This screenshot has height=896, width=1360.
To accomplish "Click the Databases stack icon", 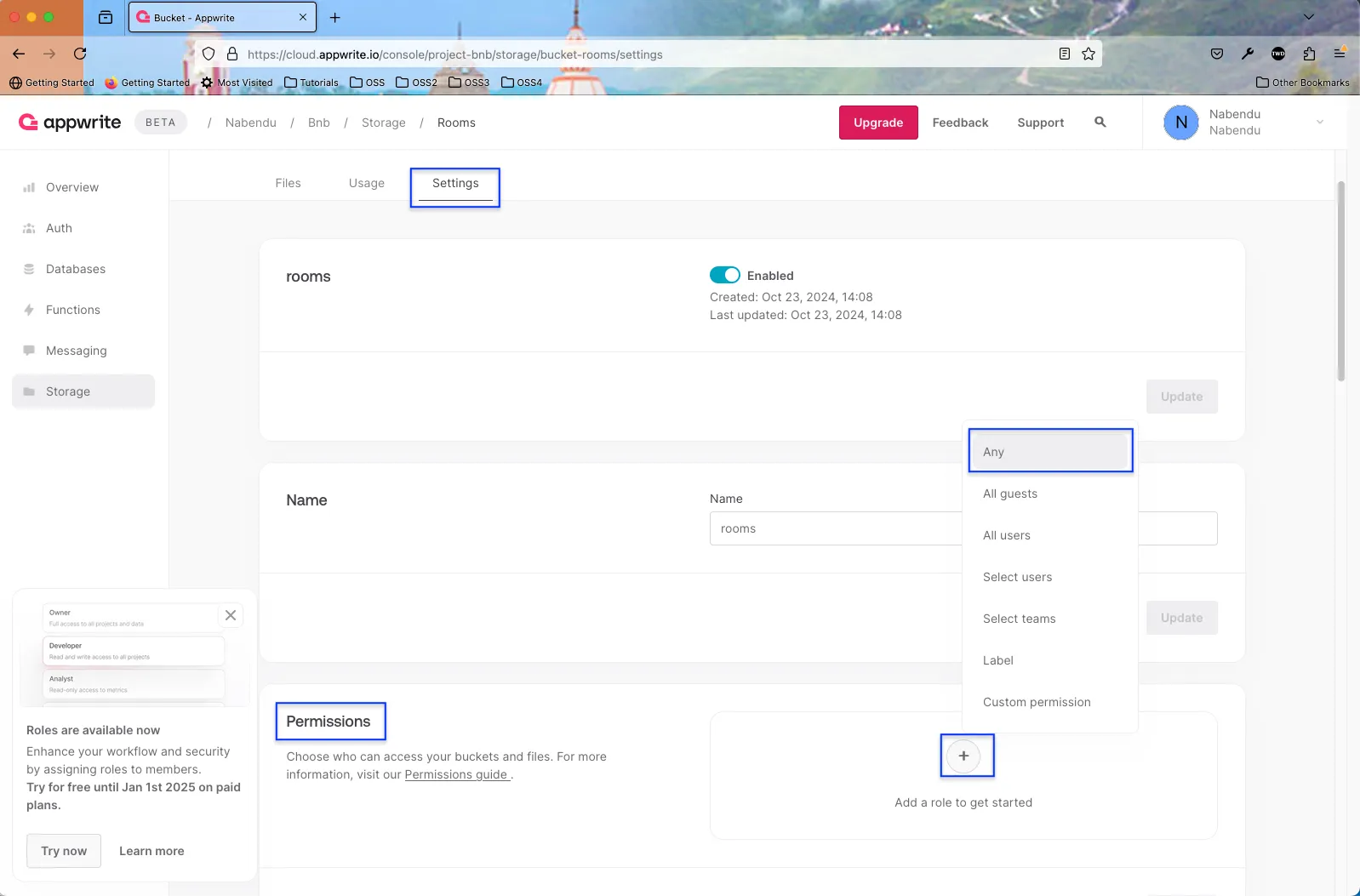I will [29, 269].
